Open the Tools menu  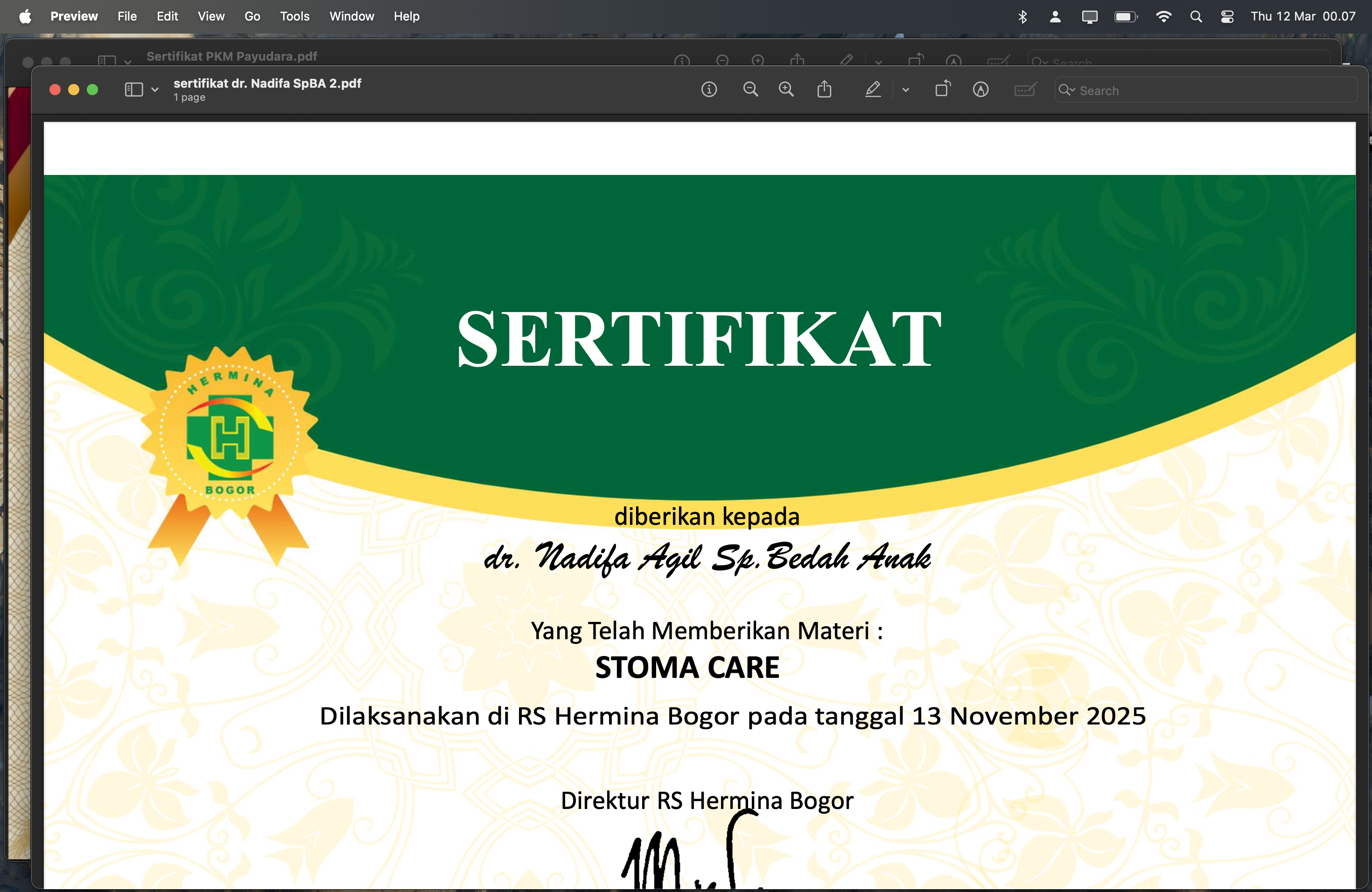click(294, 16)
